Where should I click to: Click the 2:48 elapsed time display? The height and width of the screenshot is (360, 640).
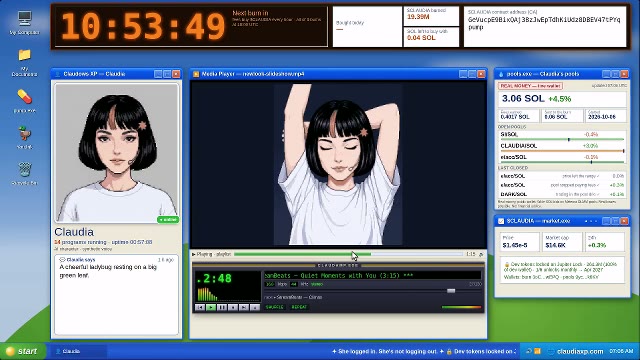pyautogui.click(x=214, y=279)
